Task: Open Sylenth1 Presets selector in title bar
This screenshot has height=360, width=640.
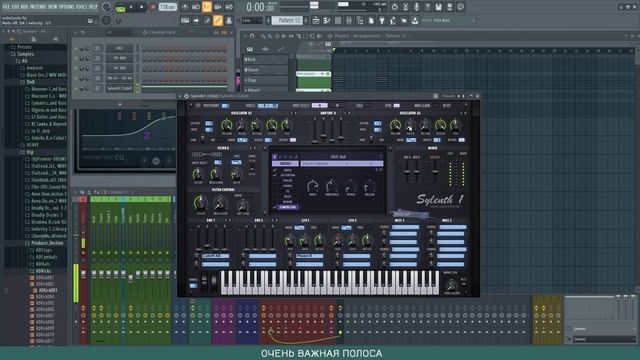Action: click(x=448, y=96)
